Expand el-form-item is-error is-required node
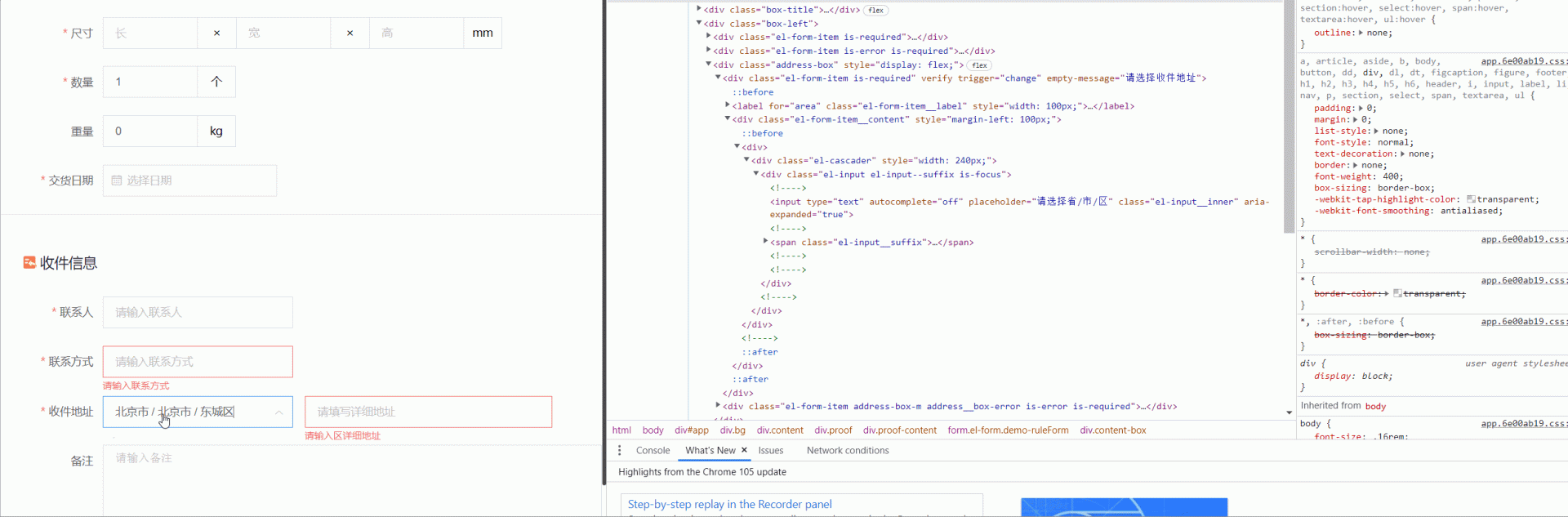Screen dimensions: 1568x517 pyautogui.click(x=709, y=51)
